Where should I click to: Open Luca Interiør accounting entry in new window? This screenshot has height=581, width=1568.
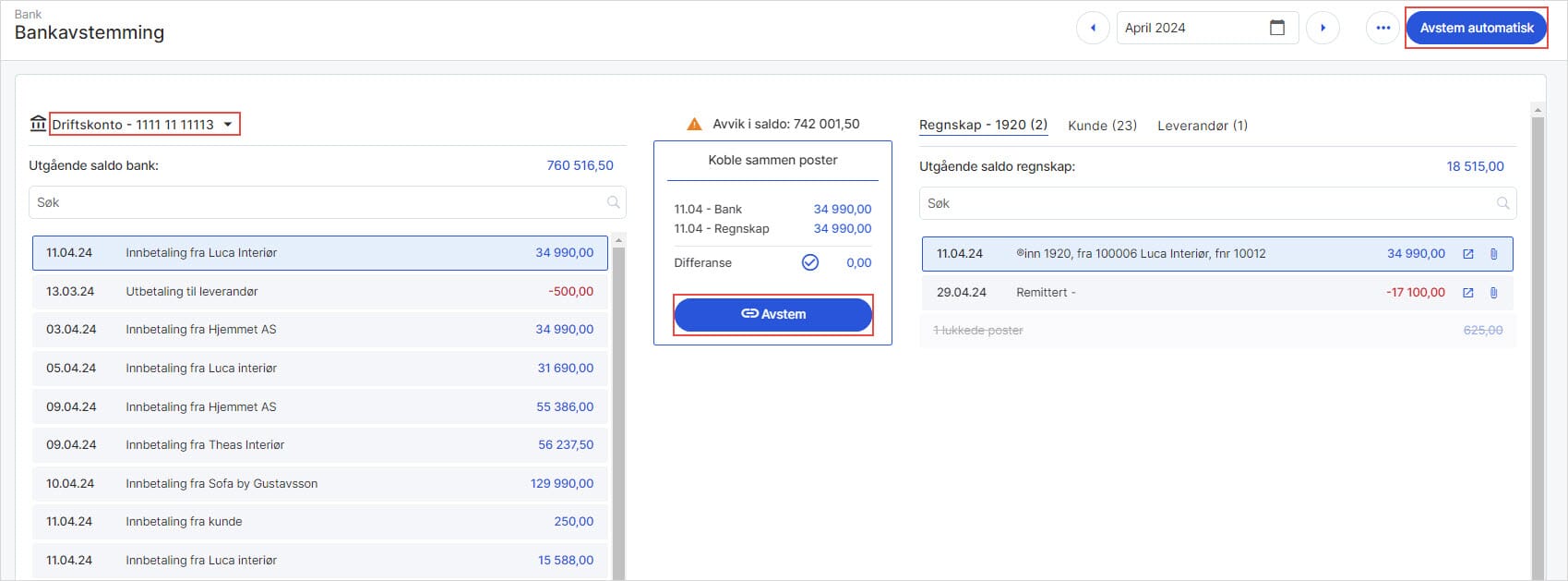point(1468,254)
